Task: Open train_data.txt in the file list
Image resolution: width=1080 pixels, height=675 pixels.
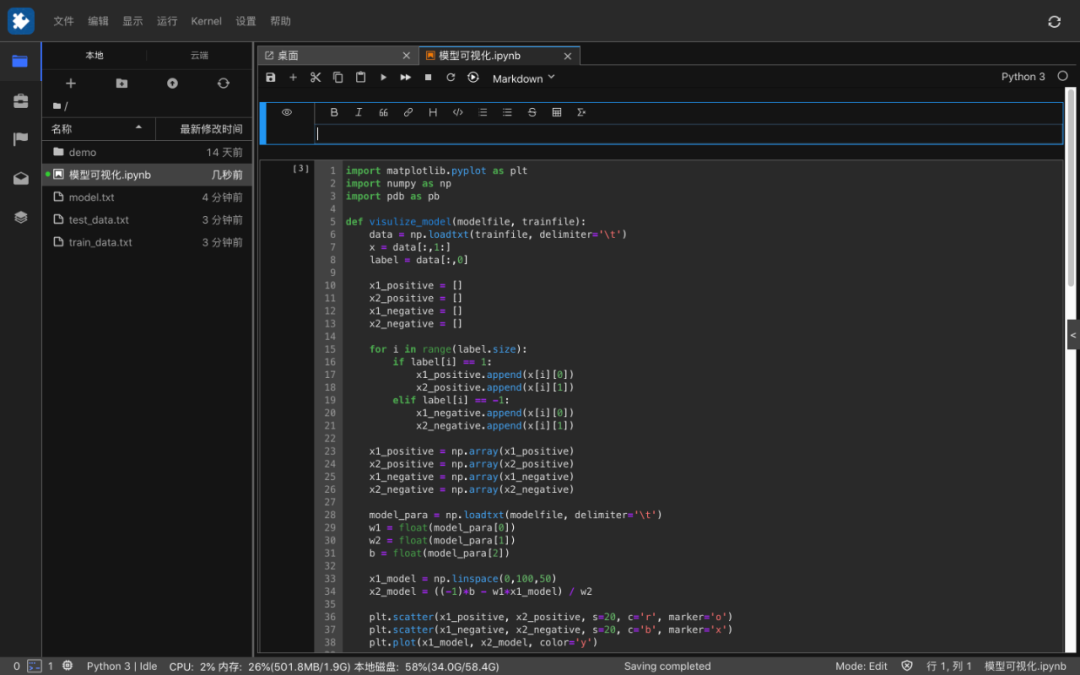Action: 99,242
